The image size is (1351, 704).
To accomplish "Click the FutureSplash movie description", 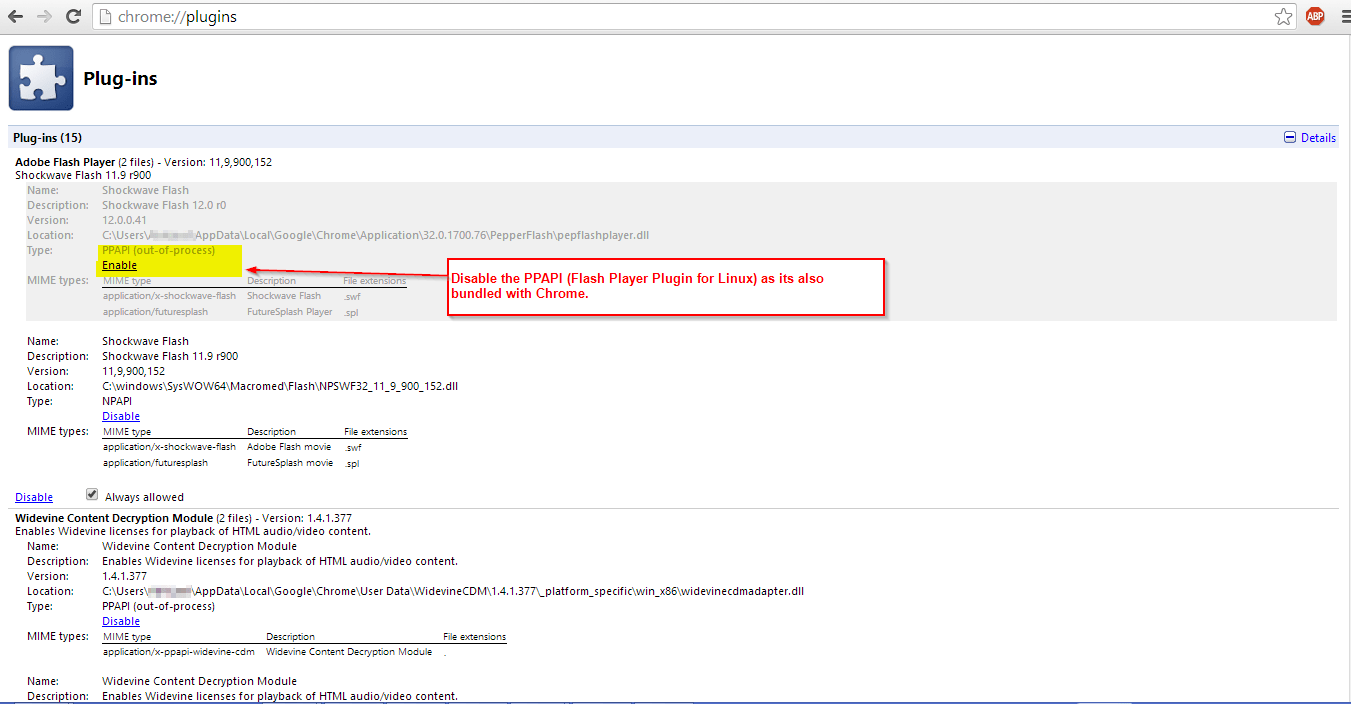I will click(290, 463).
